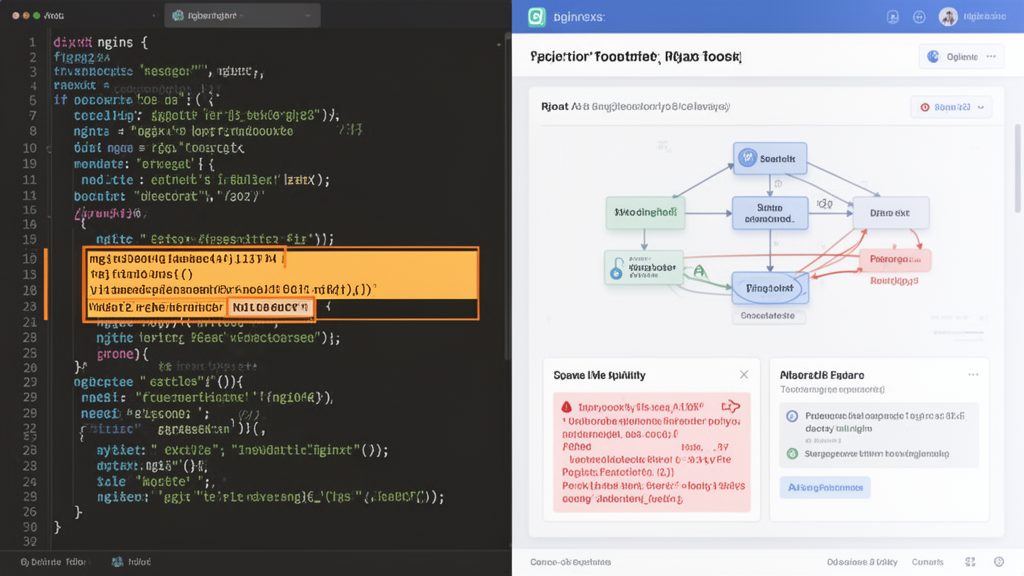Close the left bottom card with its X

(x=744, y=375)
